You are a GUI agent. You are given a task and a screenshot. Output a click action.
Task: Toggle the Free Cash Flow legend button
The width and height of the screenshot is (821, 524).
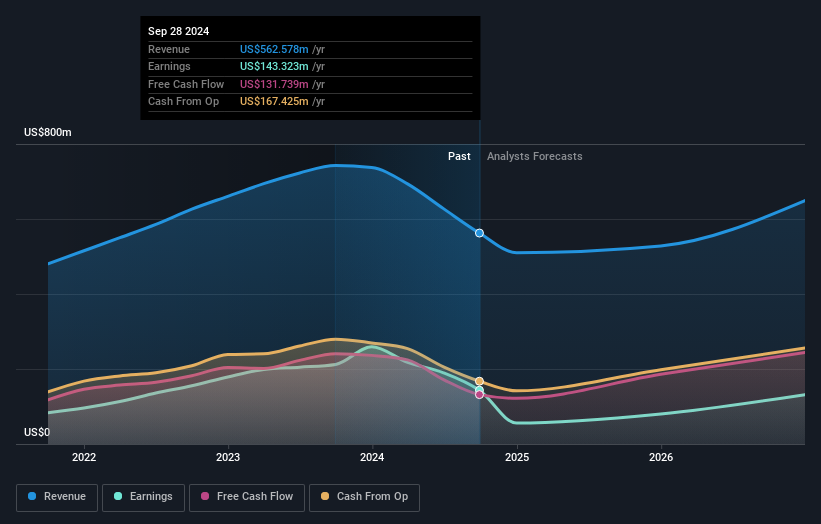point(247,497)
